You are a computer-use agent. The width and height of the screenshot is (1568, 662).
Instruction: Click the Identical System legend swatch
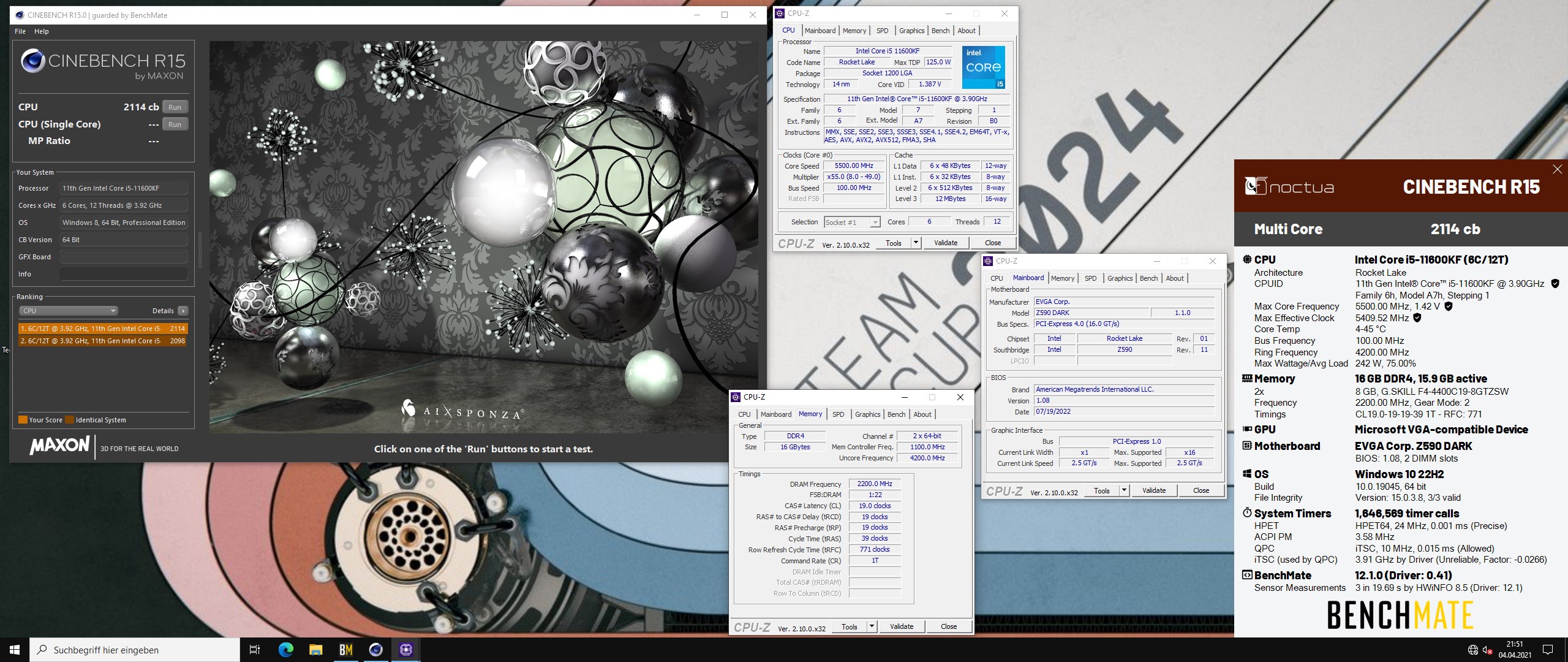(69, 420)
